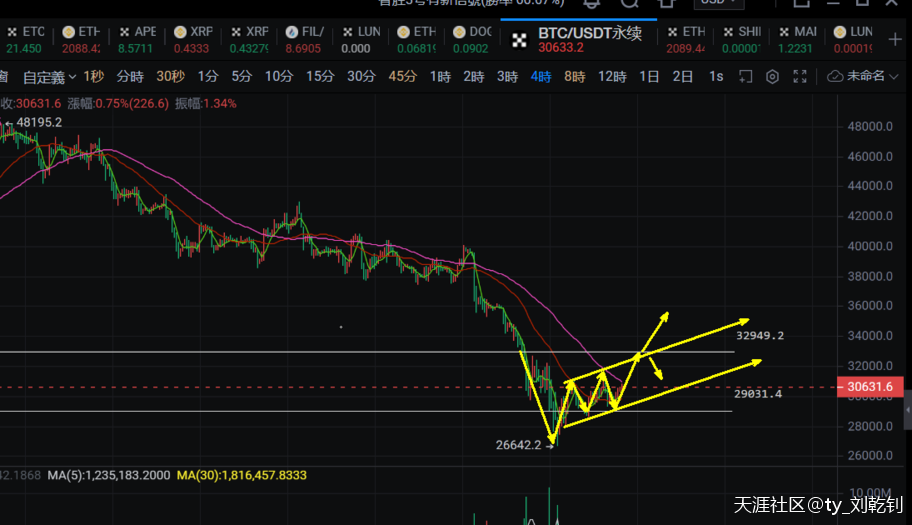
Task: Click the cloud save layout icon
Action: (x=835, y=76)
